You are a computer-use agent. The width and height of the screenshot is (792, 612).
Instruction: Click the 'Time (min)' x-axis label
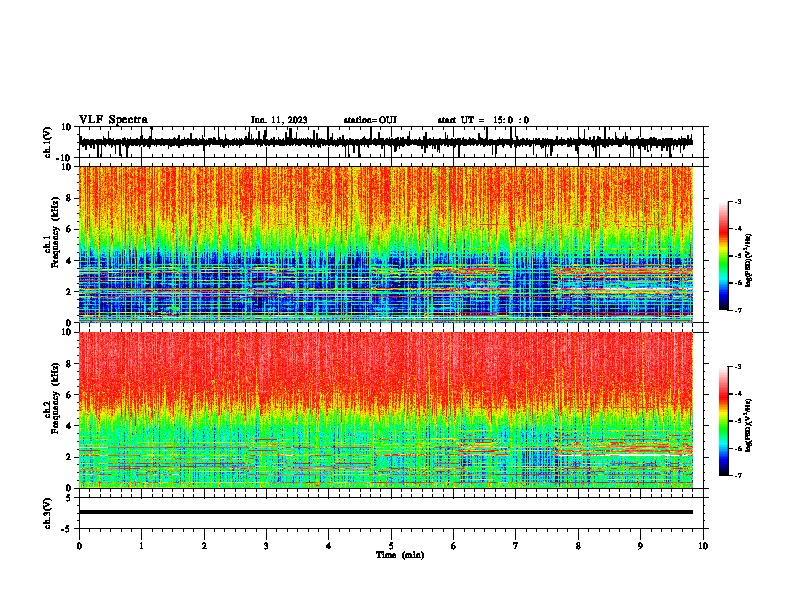tap(400, 555)
